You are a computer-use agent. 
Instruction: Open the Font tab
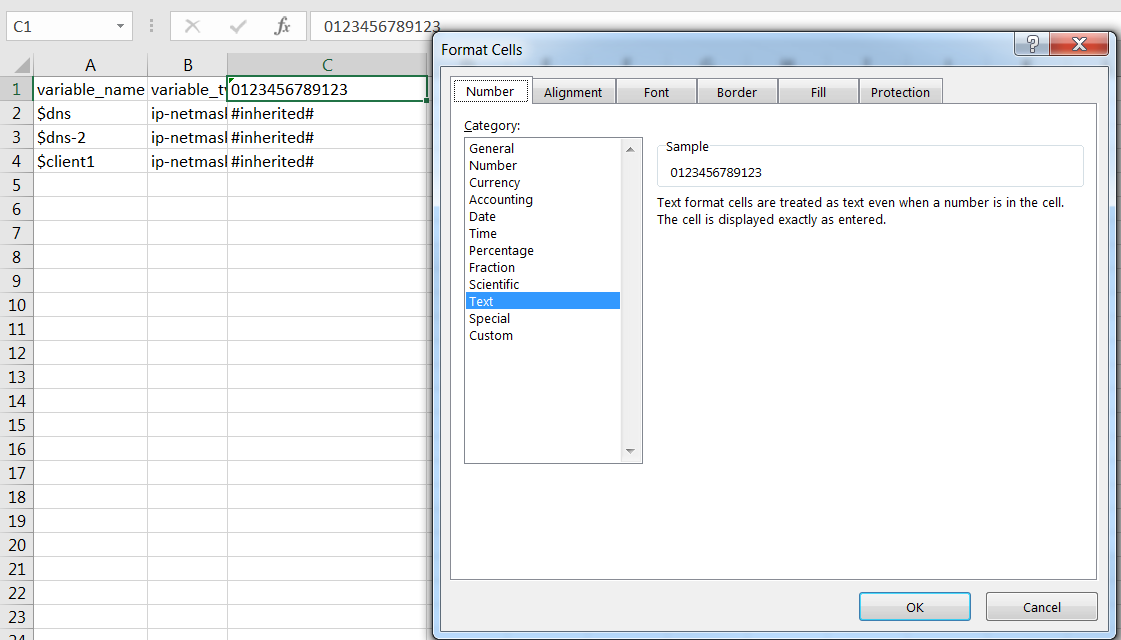(656, 92)
